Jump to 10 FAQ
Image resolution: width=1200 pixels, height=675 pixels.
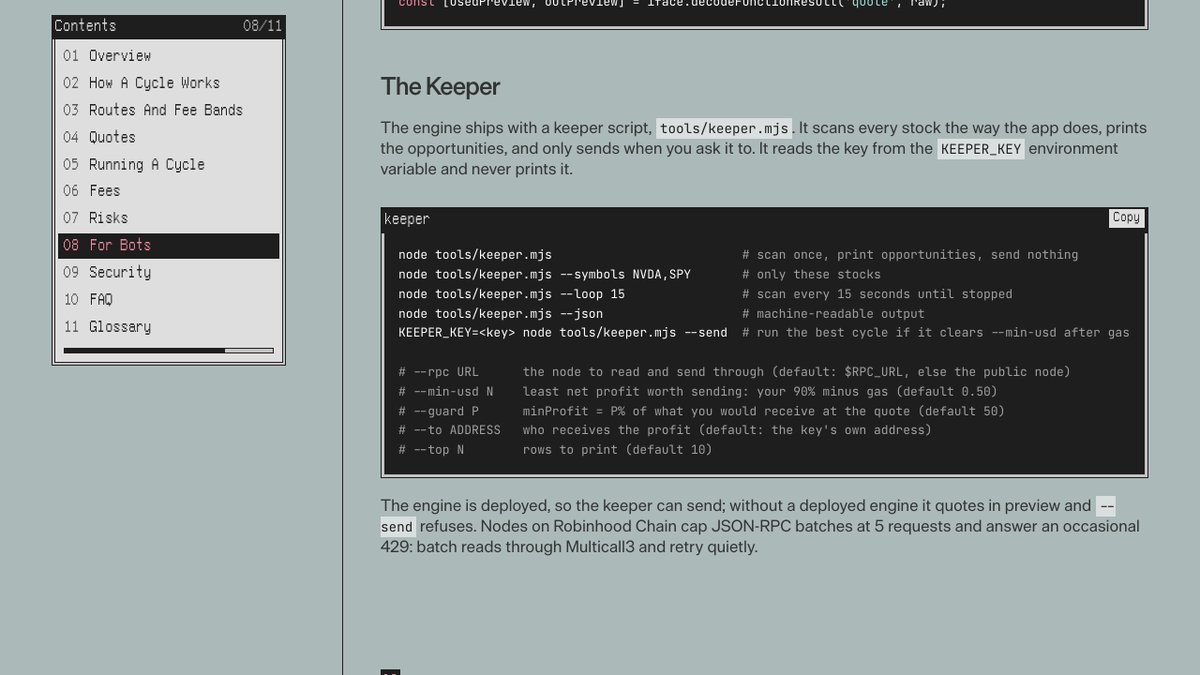[x=168, y=299]
